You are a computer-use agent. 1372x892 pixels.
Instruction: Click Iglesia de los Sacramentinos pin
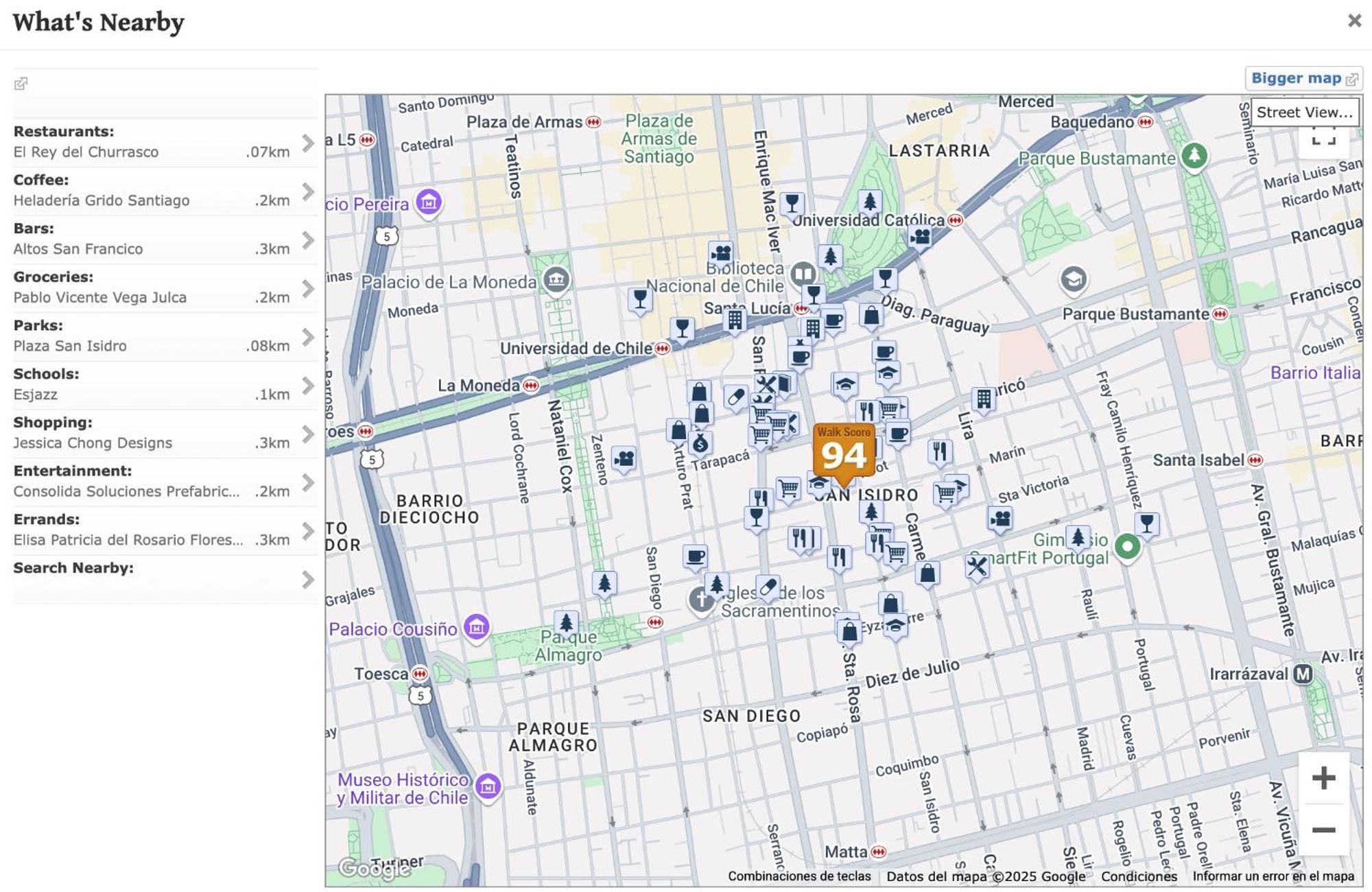[701, 600]
